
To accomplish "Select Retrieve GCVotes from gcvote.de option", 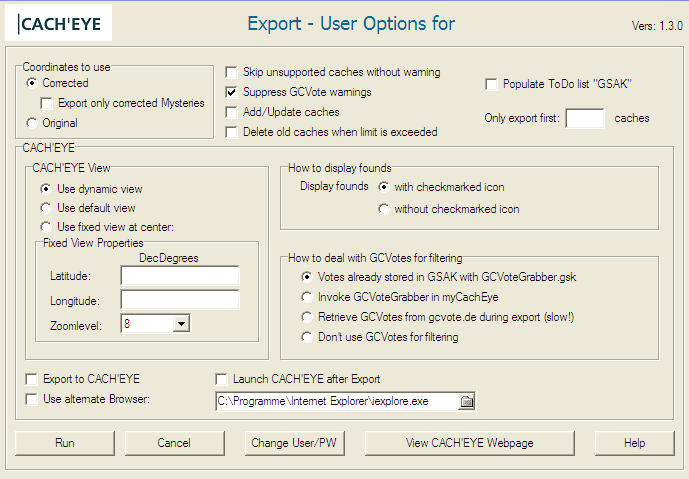I will point(307,317).
